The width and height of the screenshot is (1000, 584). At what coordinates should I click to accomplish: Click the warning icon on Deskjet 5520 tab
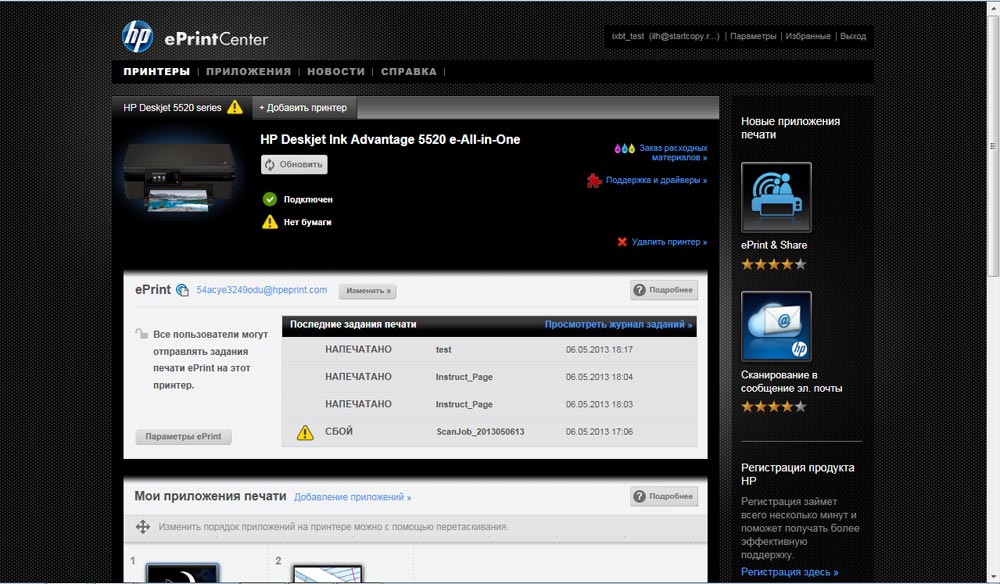point(235,107)
